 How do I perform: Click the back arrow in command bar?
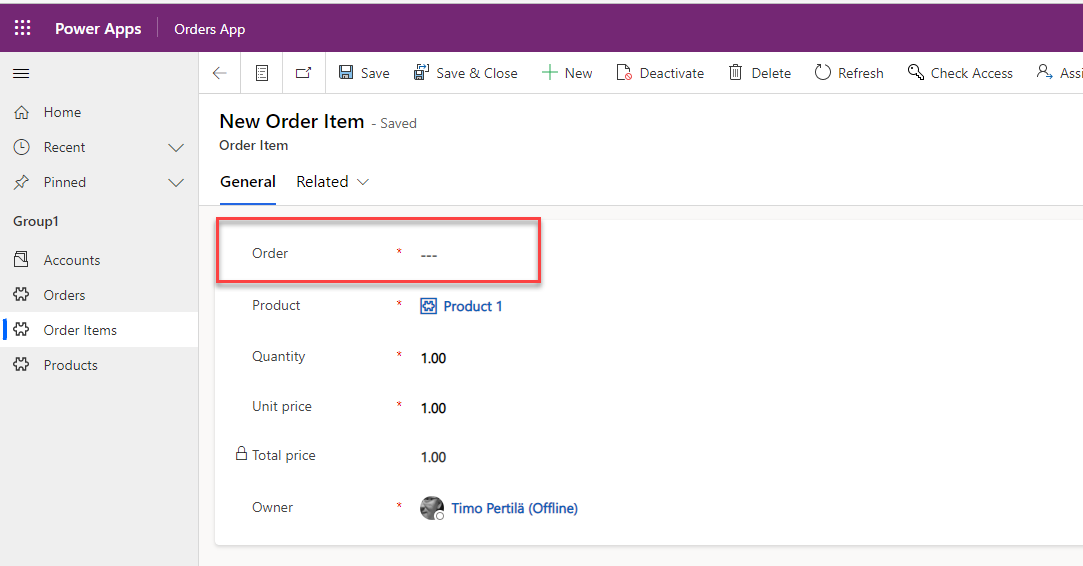point(220,73)
